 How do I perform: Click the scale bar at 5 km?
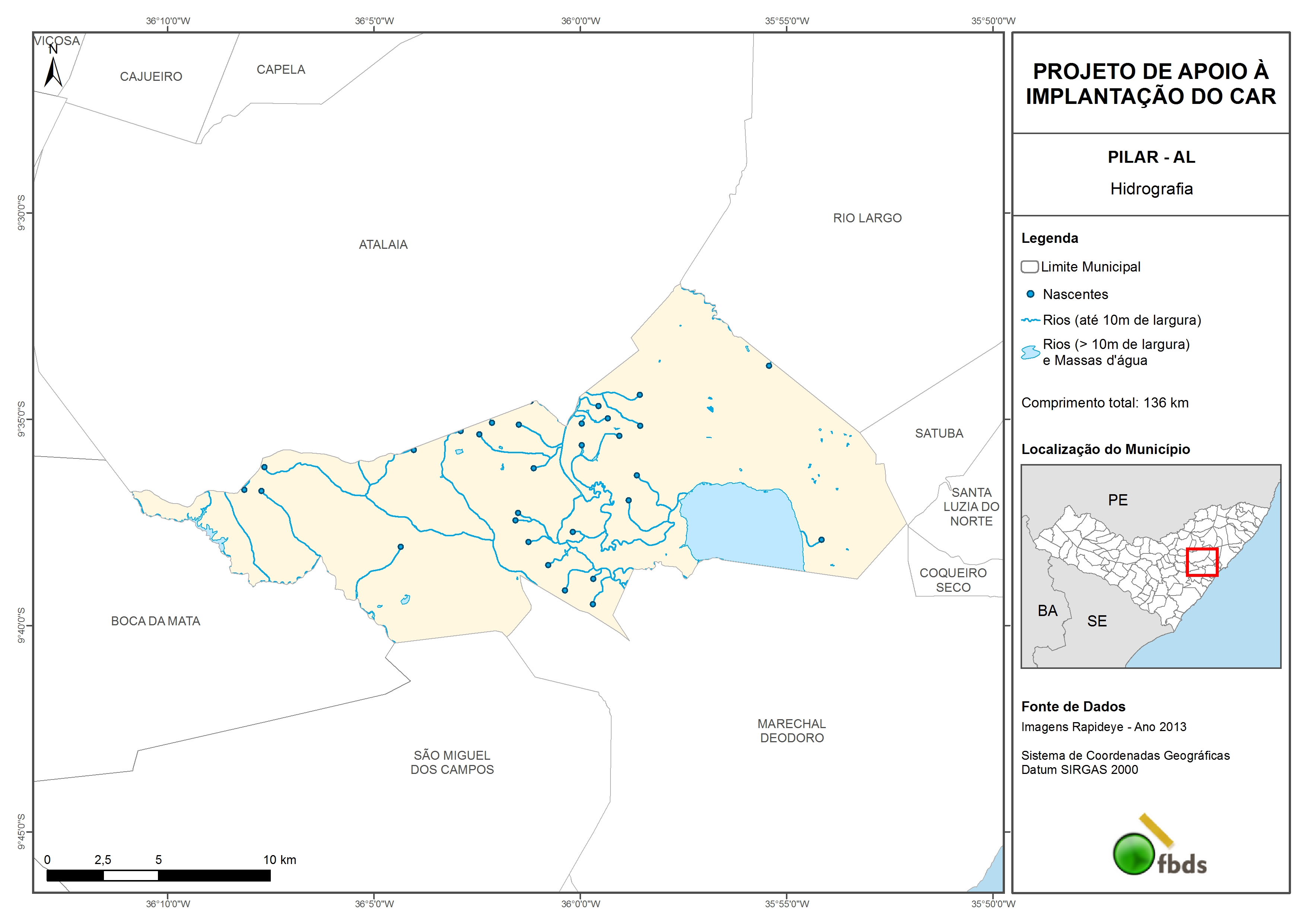[158, 875]
